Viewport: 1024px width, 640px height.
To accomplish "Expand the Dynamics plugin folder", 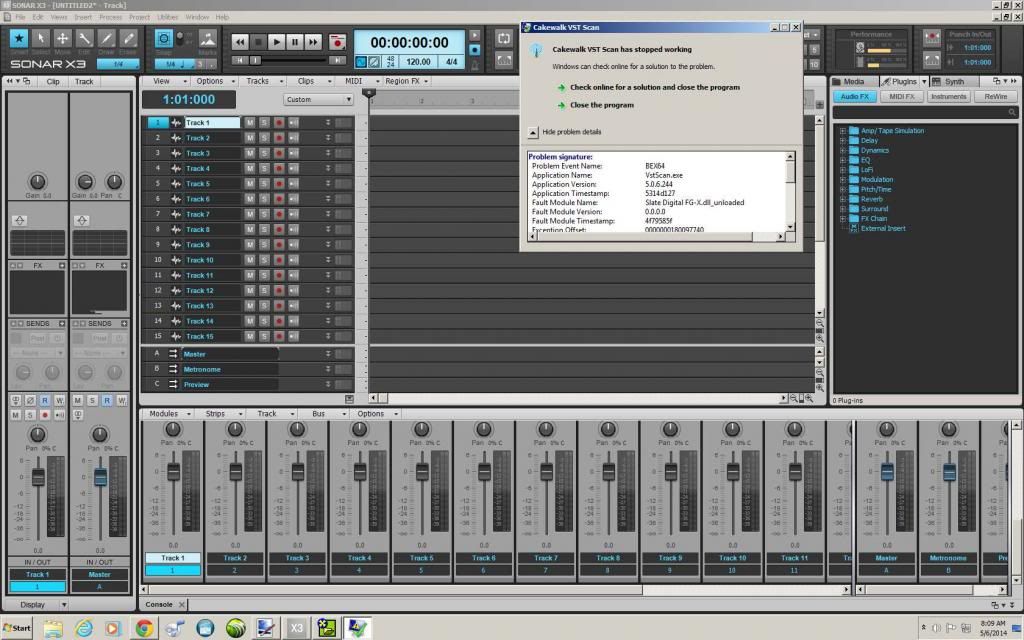I will 843,150.
